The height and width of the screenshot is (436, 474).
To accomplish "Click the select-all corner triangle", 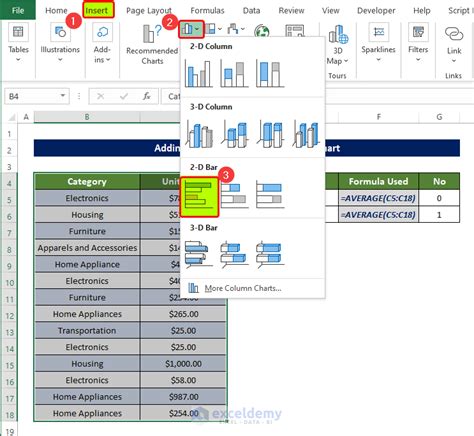I will coord(12,117).
